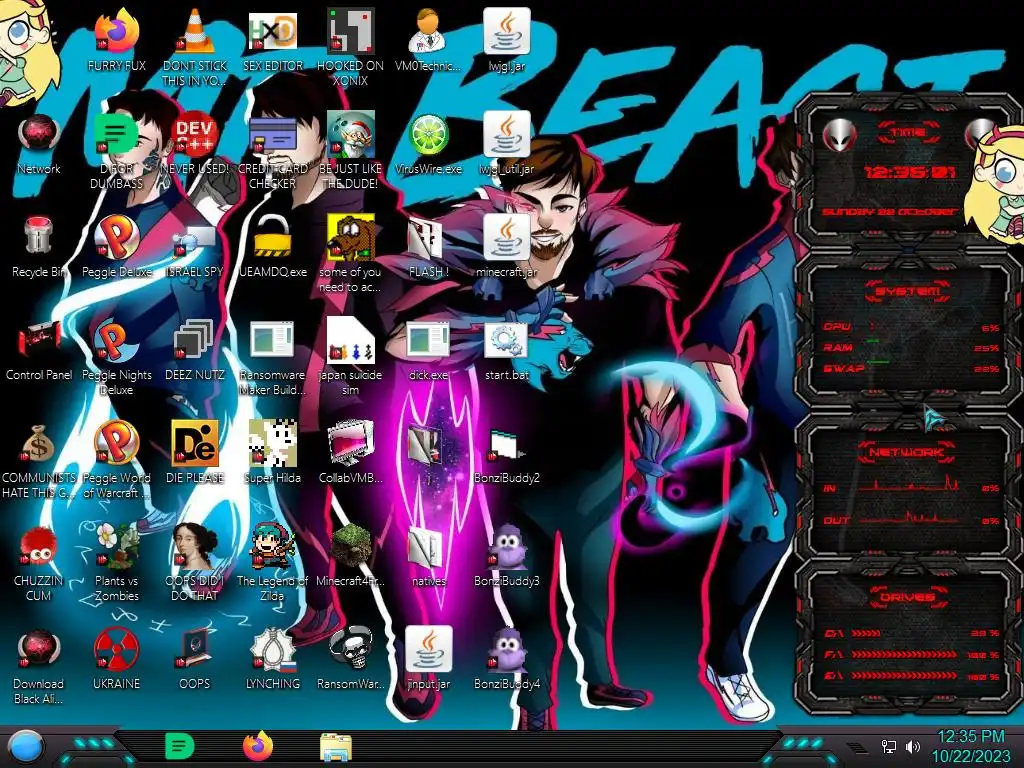Select the jinput.jar file
Image resolution: width=1024 pixels, height=768 pixels.
click(x=428, y=660)
